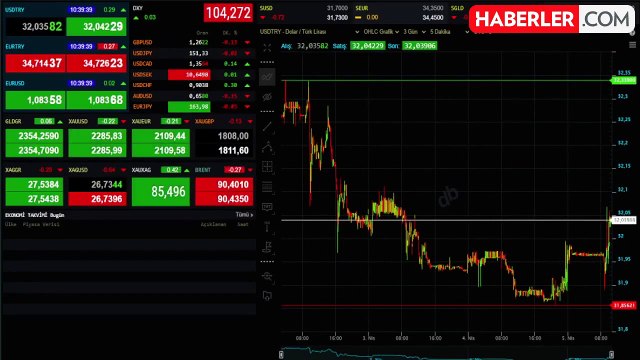Click EURUSD sell price 1,08368

[96, 100]
